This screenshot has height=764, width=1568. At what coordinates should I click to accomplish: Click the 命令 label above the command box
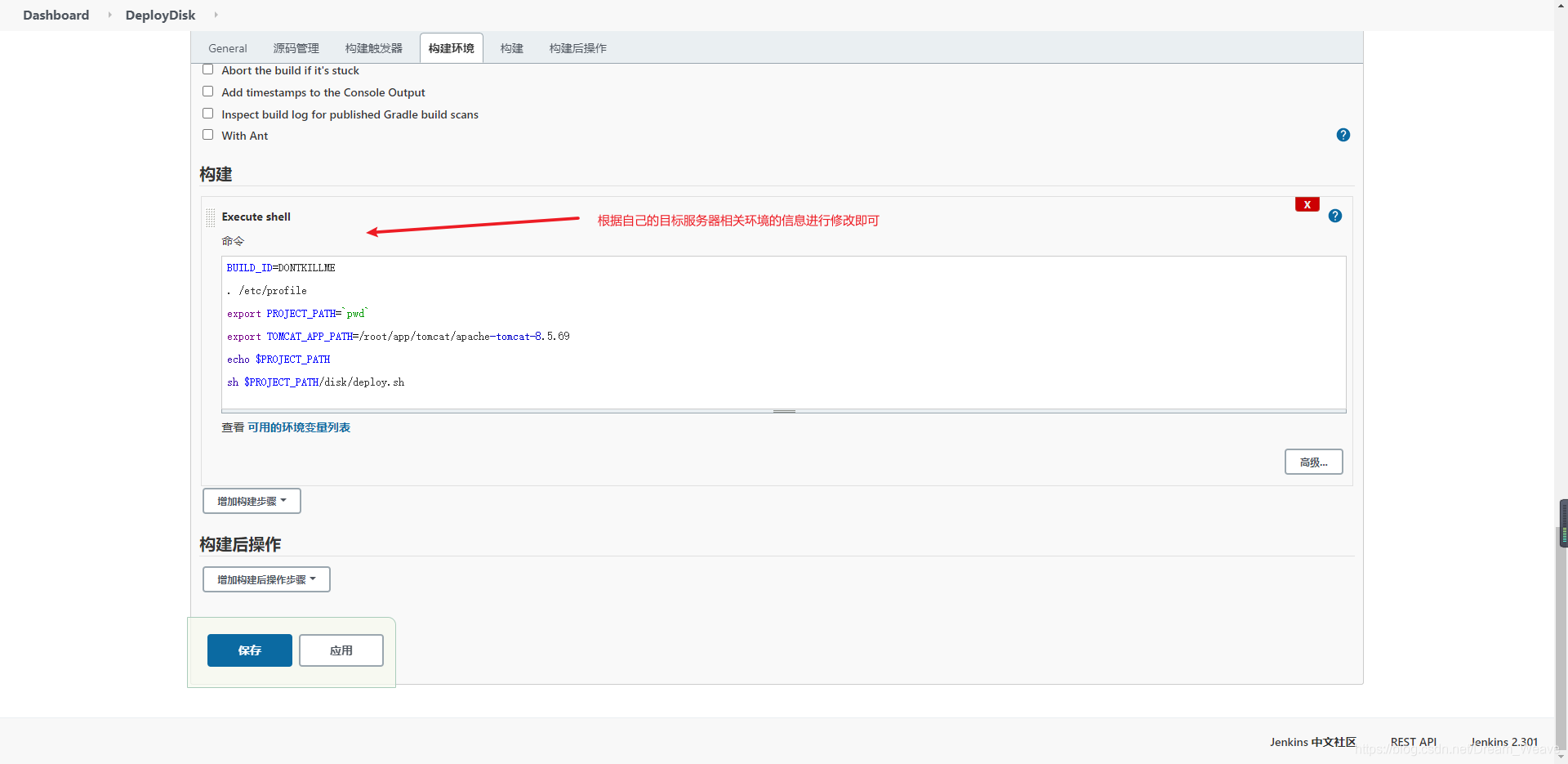click(233, 240)
